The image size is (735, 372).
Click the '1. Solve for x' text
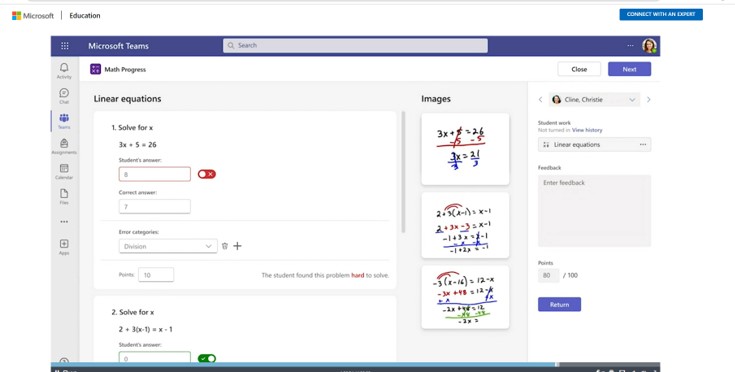(132, 127)
